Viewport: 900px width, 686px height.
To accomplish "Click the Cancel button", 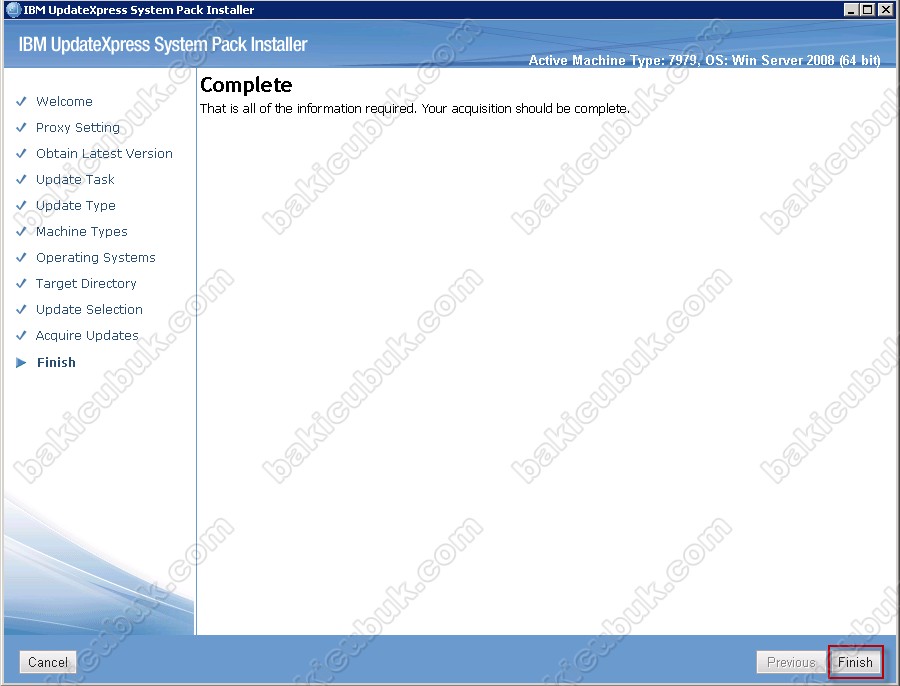I will point(48,662).
